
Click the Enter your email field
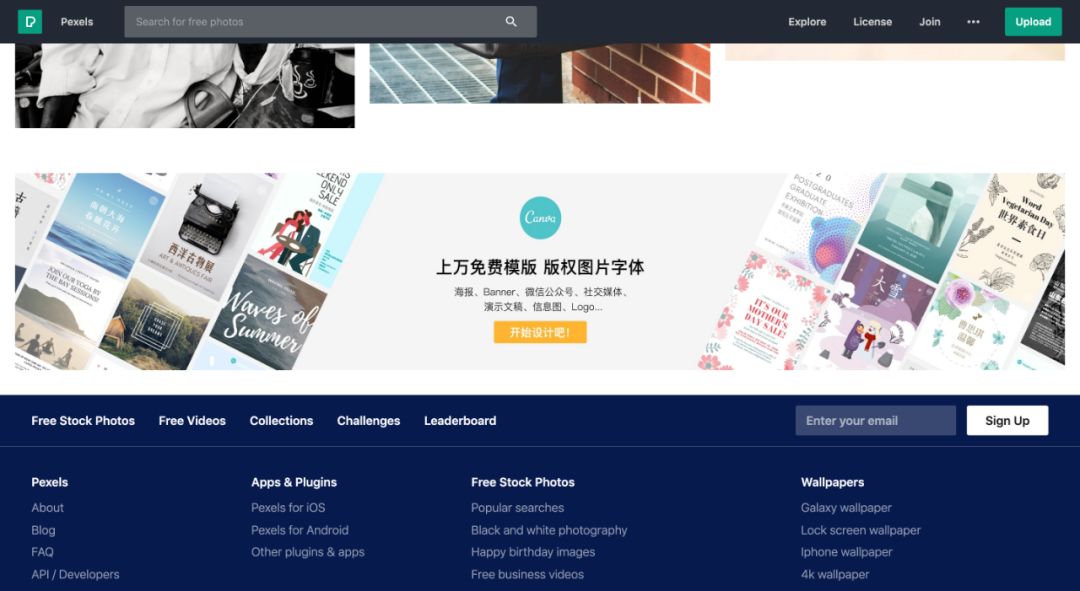(875, 420)
